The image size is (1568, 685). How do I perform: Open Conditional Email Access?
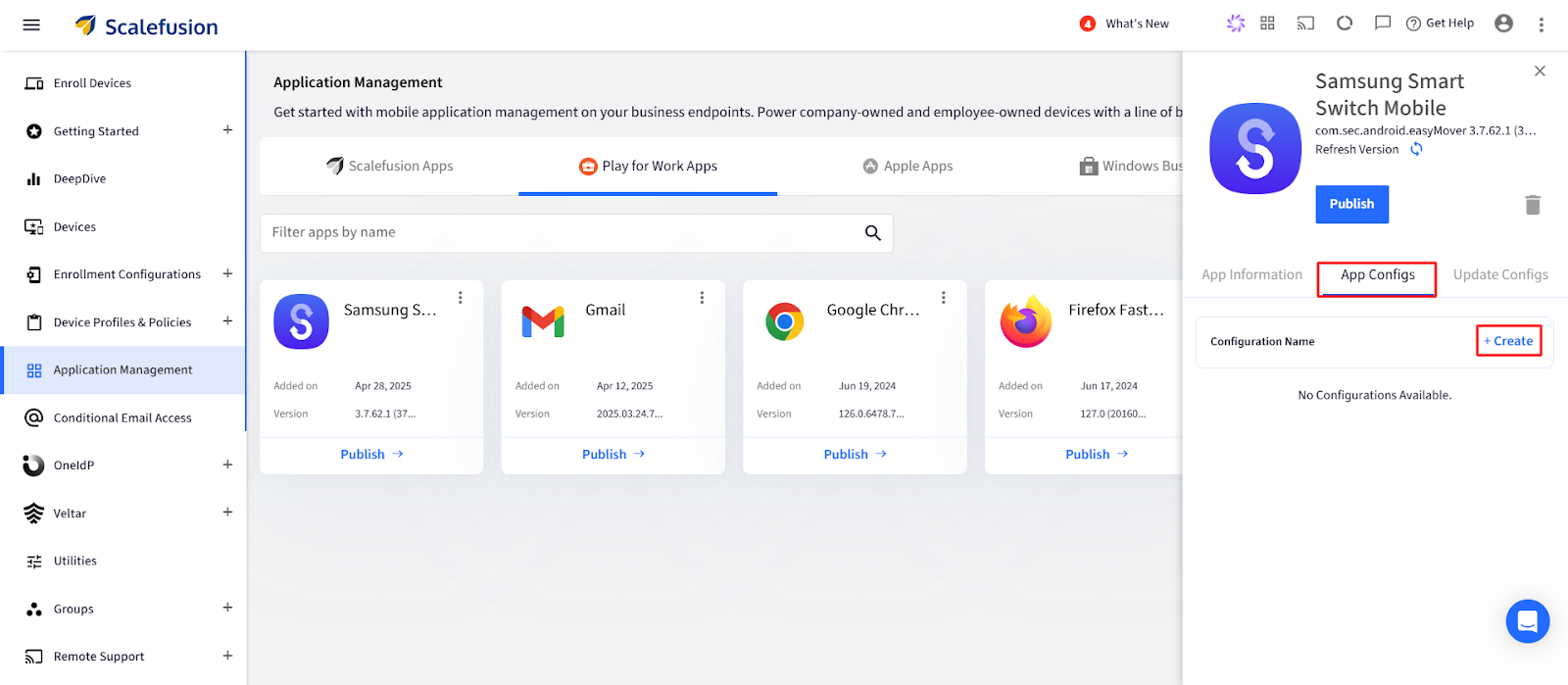click(x=122, y=418)
